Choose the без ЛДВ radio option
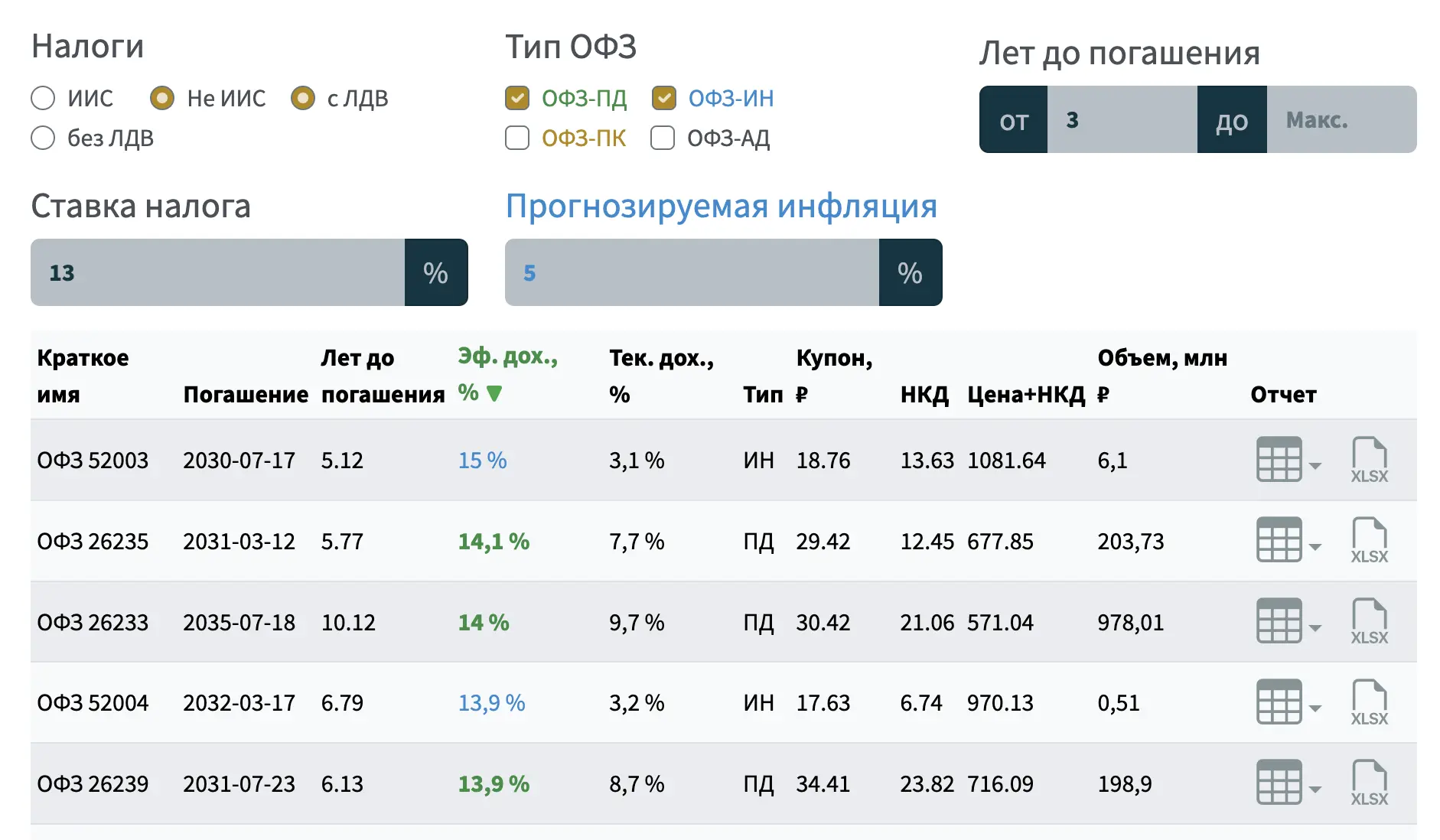1440x840 pixels. tap(43, 138)
